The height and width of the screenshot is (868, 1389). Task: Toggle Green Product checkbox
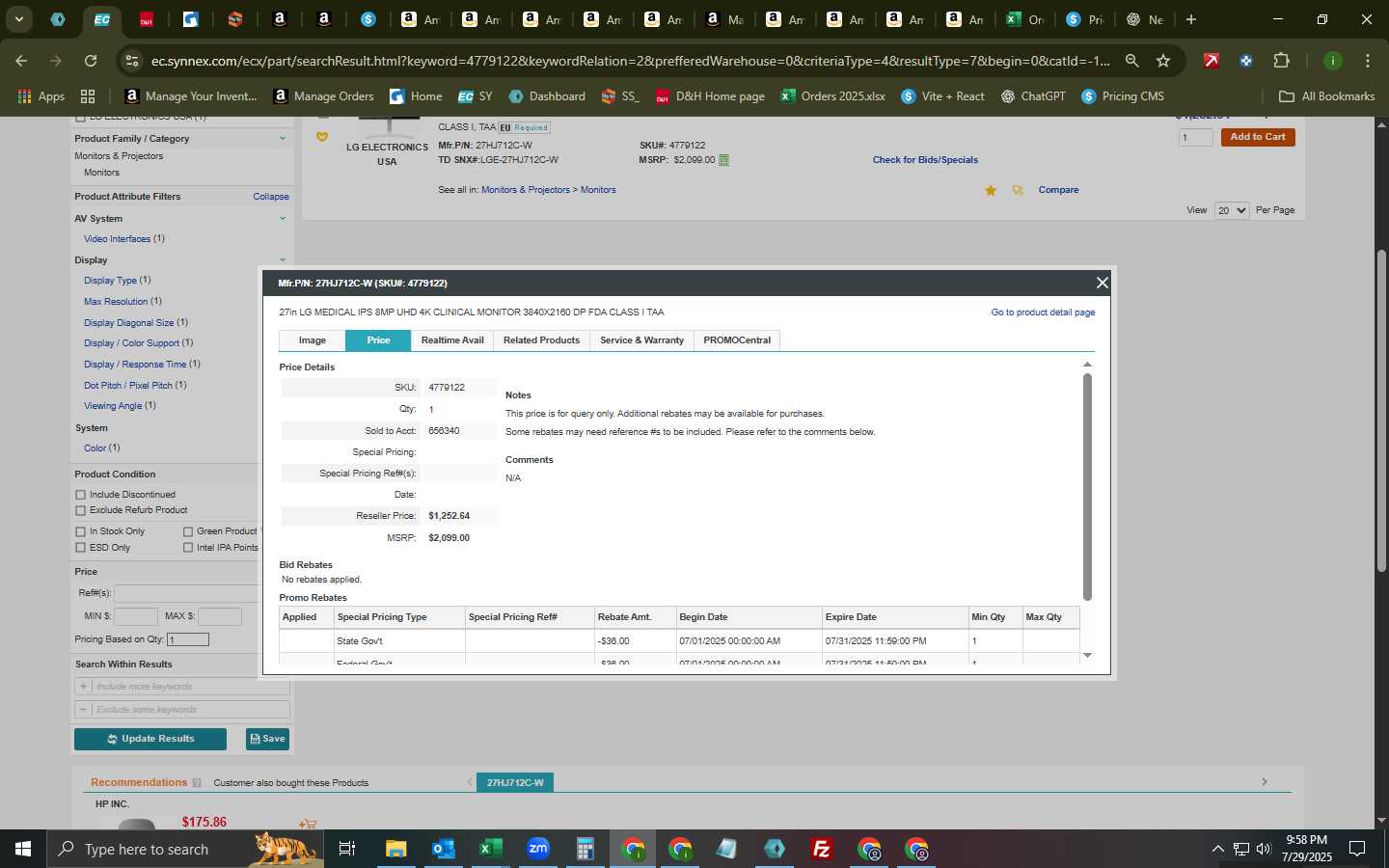click(188, 531)
